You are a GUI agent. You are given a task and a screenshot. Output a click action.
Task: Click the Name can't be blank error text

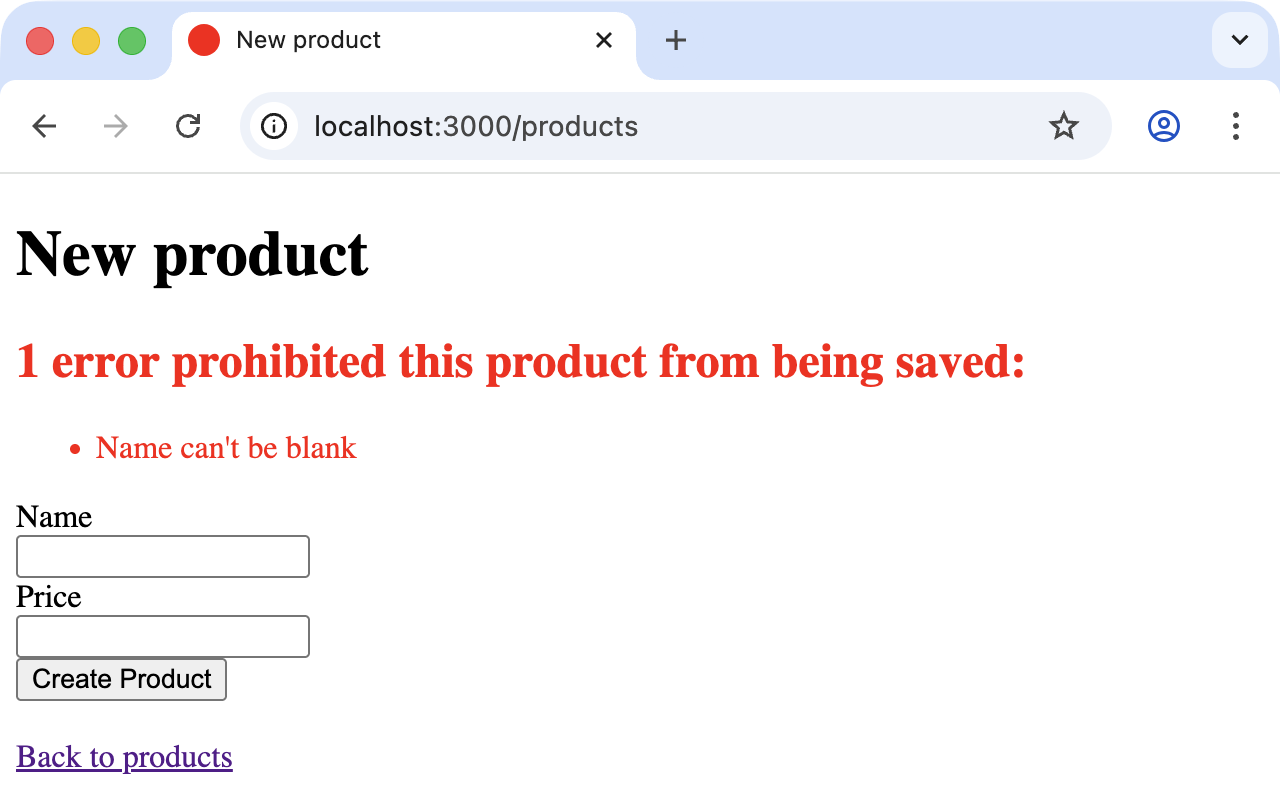[225, 448]
